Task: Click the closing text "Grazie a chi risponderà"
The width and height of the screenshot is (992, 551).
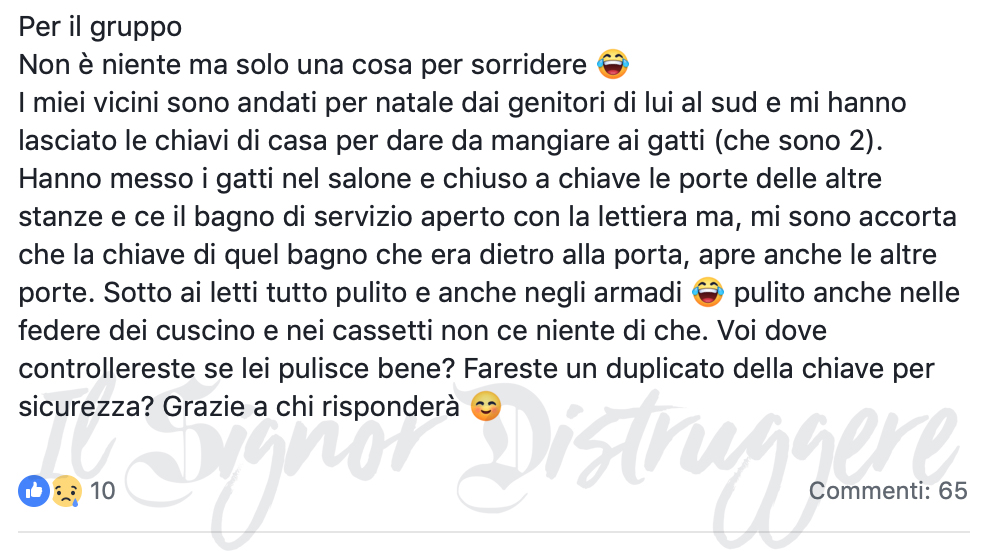Action: (311, 407)
